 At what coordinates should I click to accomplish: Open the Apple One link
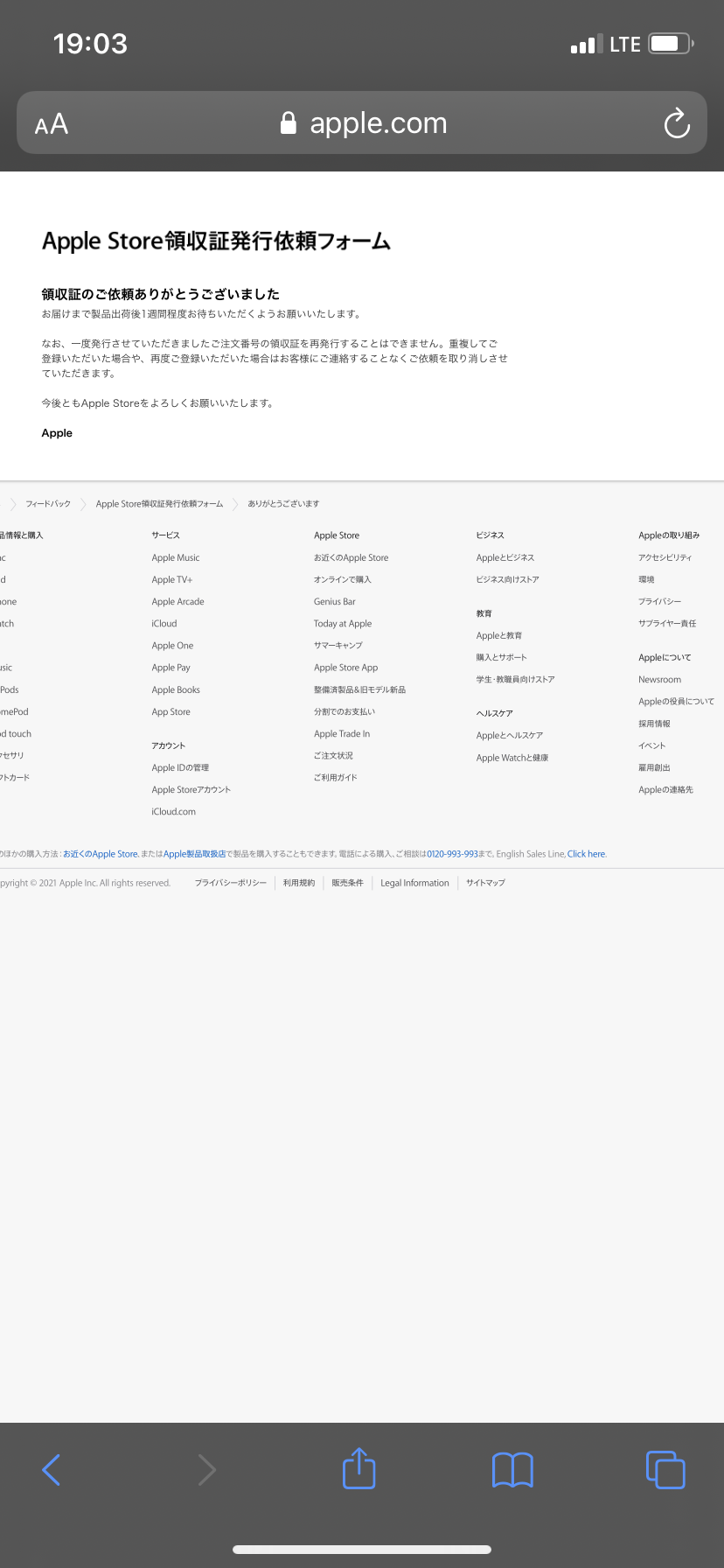click(172, 646)
